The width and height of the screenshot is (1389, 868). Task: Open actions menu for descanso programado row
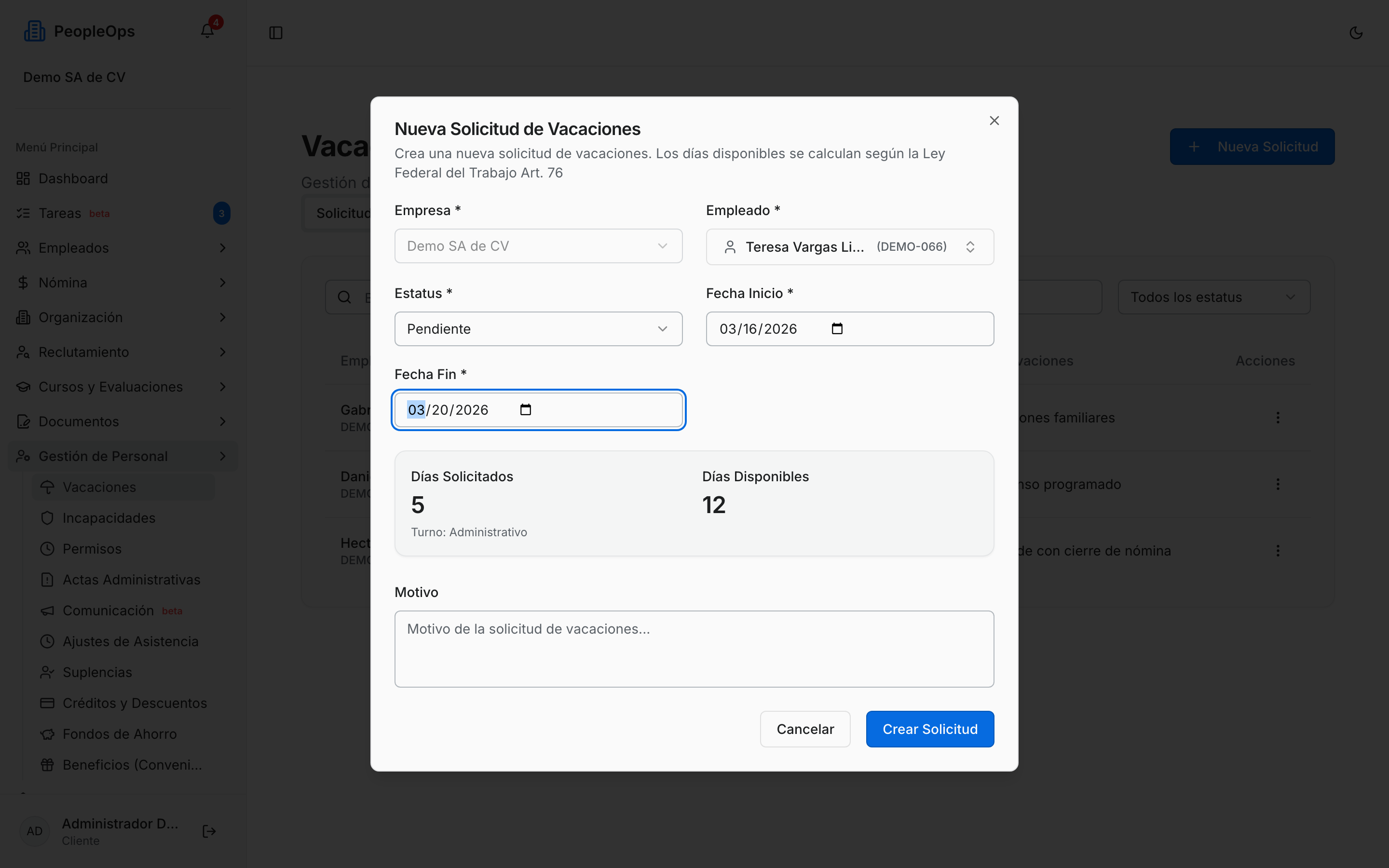(x=1278, y=485)
